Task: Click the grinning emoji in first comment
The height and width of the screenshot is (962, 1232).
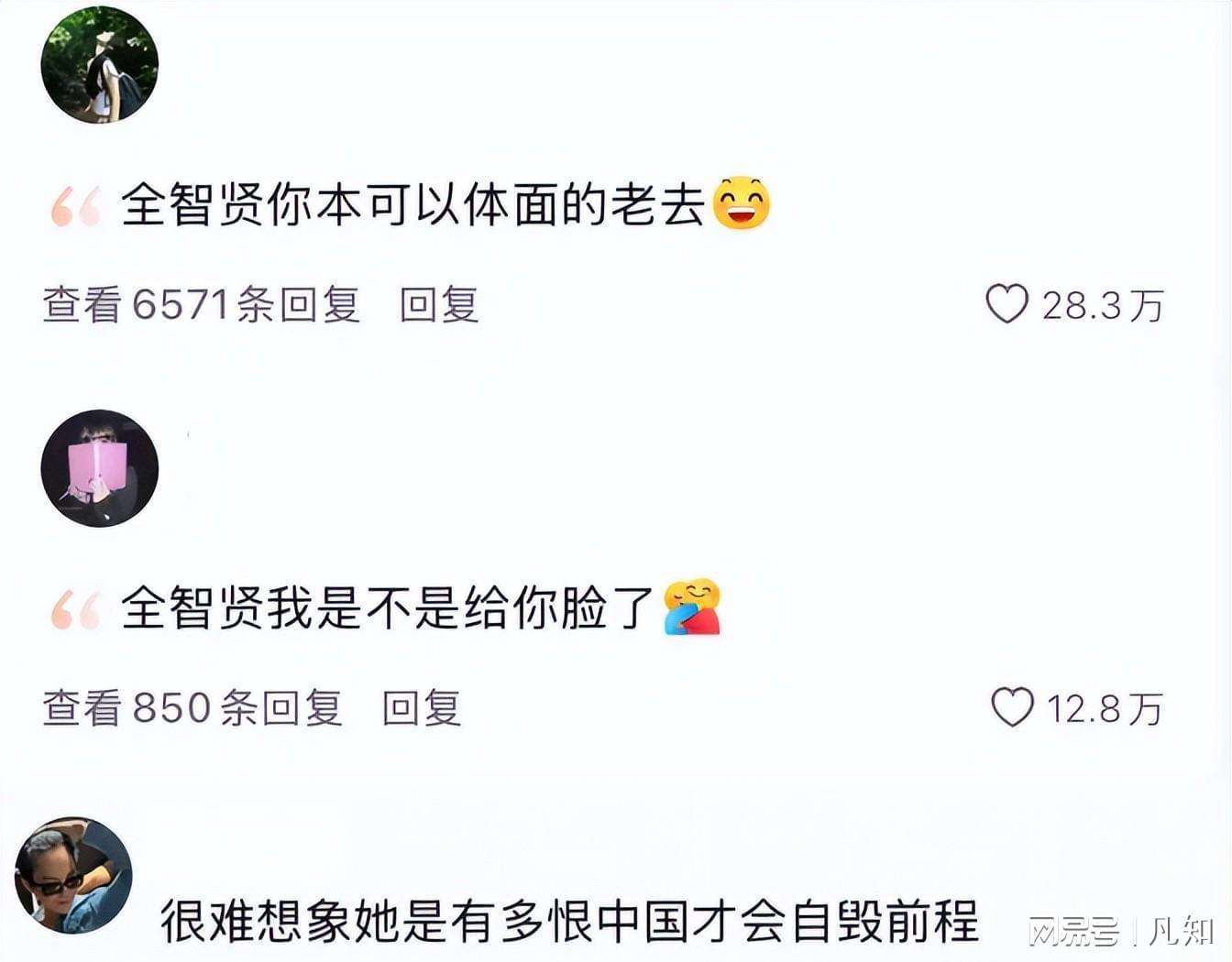Action: (x=742, y=202)
